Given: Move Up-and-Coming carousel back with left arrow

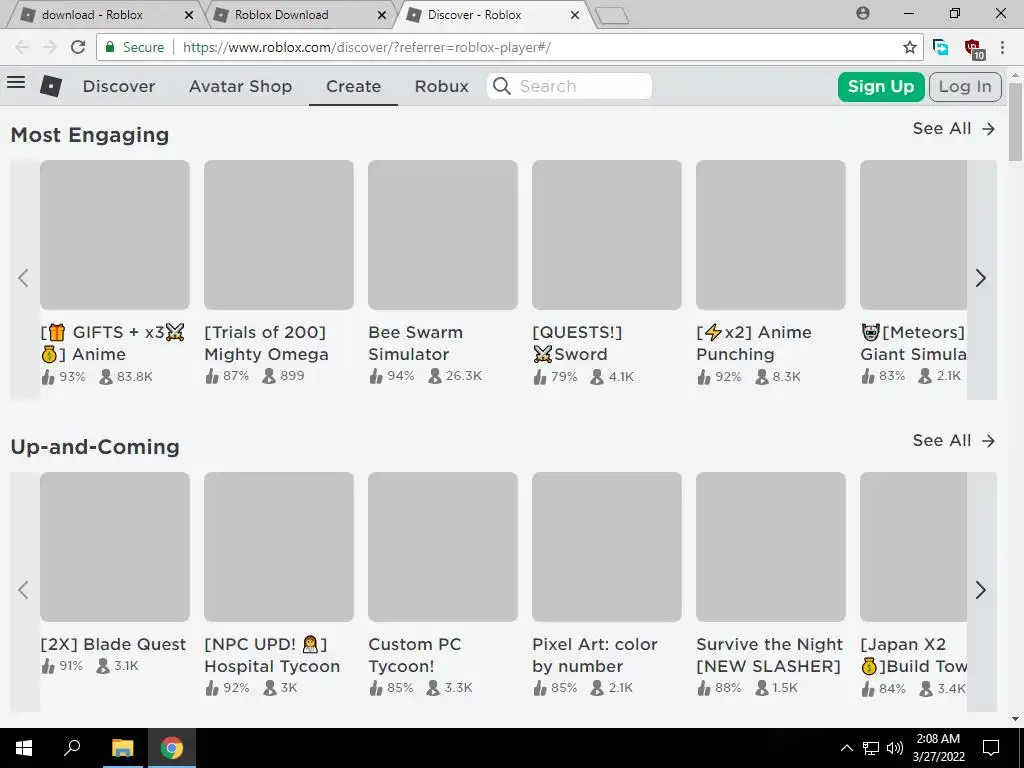Looking at the screenshot, I should [24, 590].
